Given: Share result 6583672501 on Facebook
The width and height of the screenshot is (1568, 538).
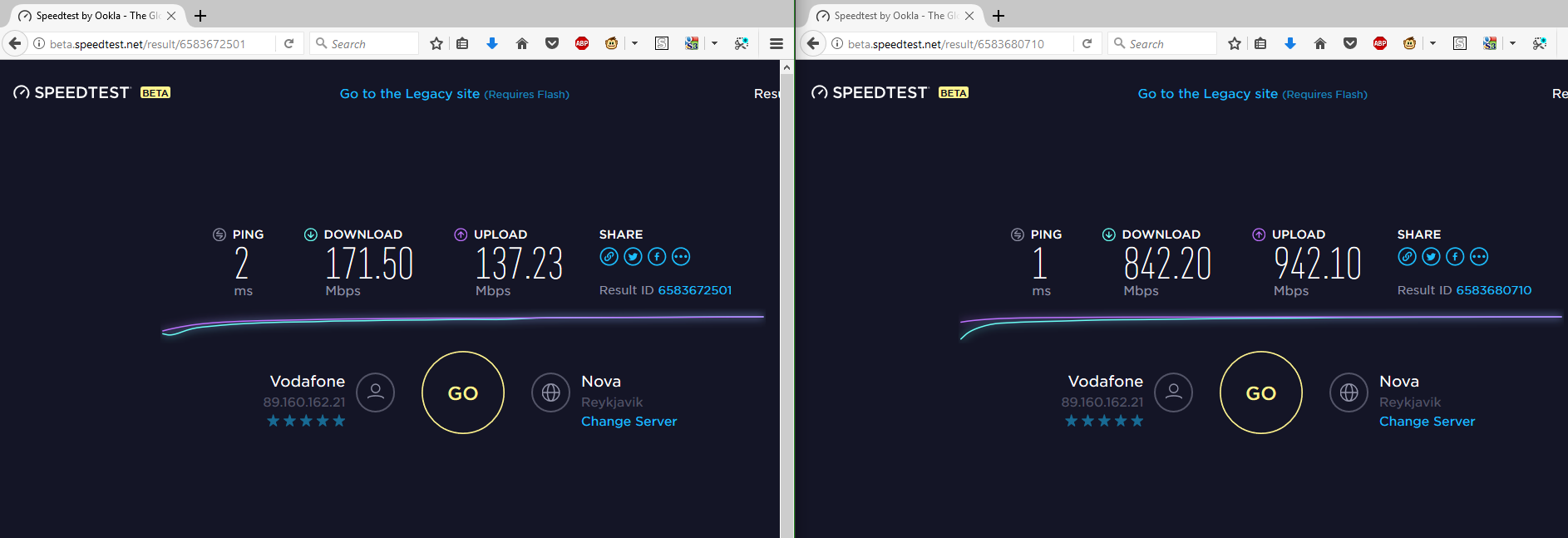Looking at the screenshot, I should 657,257.
